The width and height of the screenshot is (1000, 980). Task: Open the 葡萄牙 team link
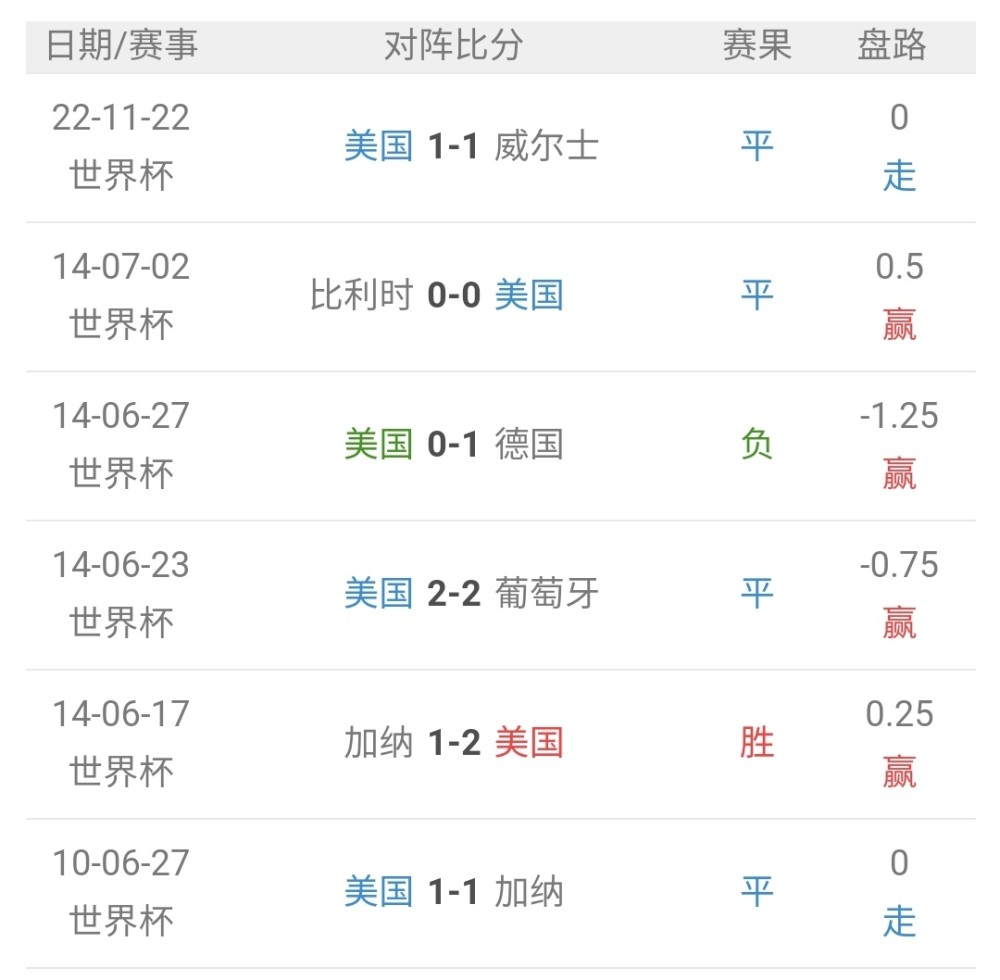[x=546, y=593]
